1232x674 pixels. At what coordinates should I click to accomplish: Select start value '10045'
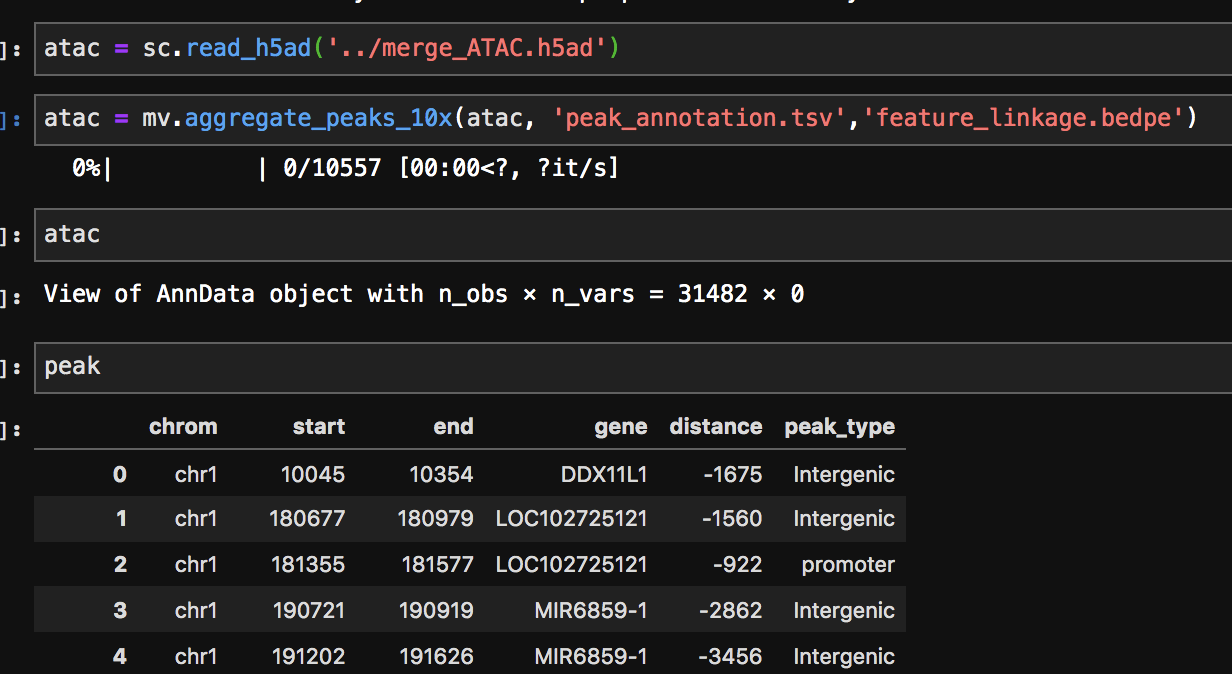tap(311, 474)
